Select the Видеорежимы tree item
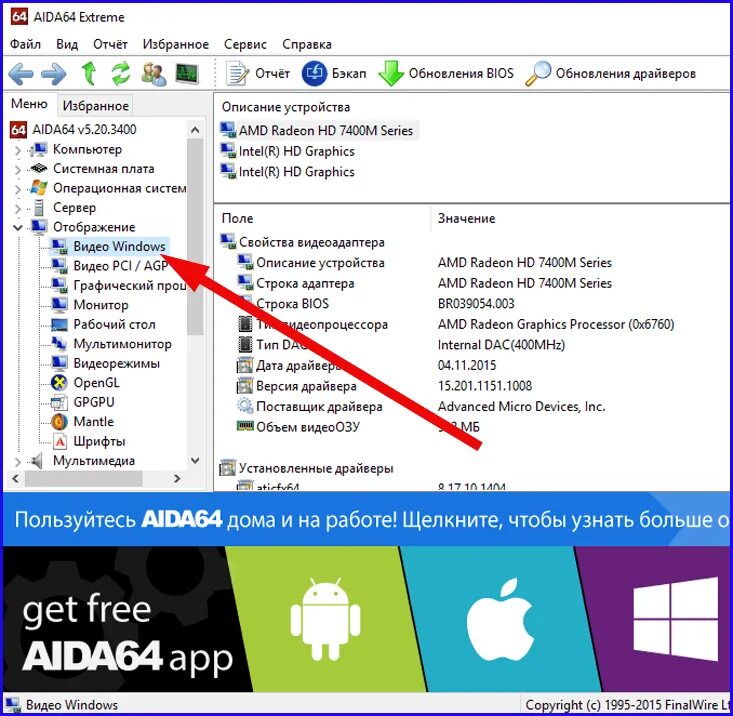The width and height of the screenshot is (733, 716). click(x=105, y=363)
